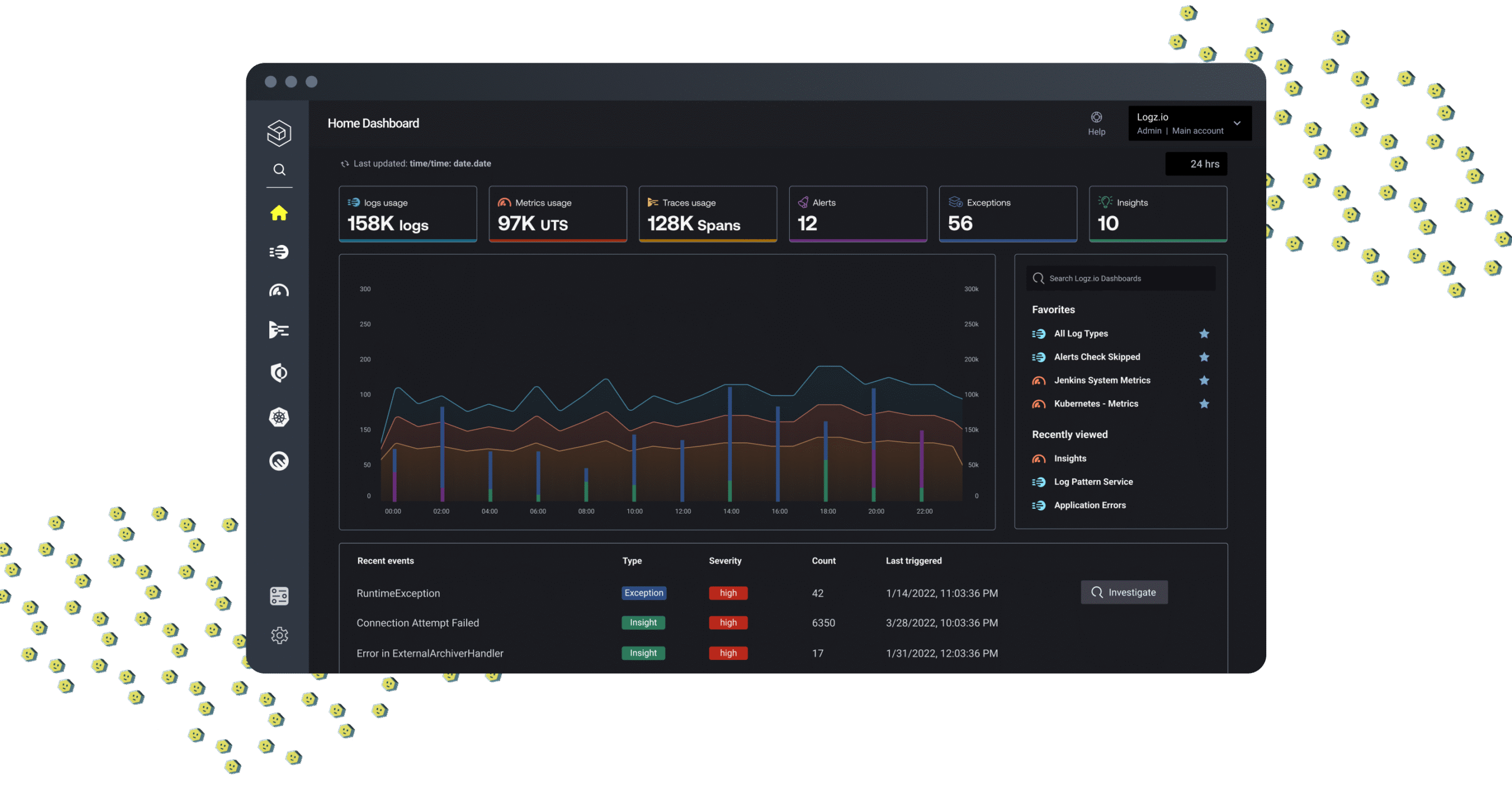This screenshot has width=1512, height=791.
Task: Click the round slashed-circle sidebar icon
Action: (x=279, y=460)
